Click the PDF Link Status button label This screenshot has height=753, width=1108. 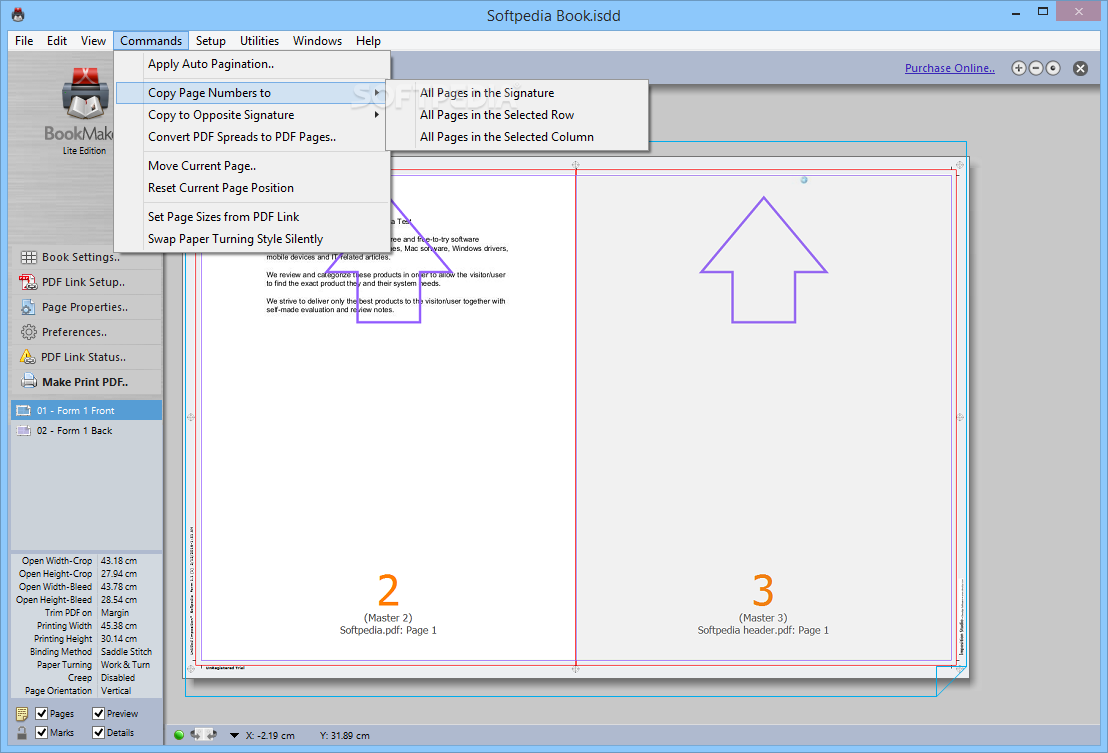[83, 357]
